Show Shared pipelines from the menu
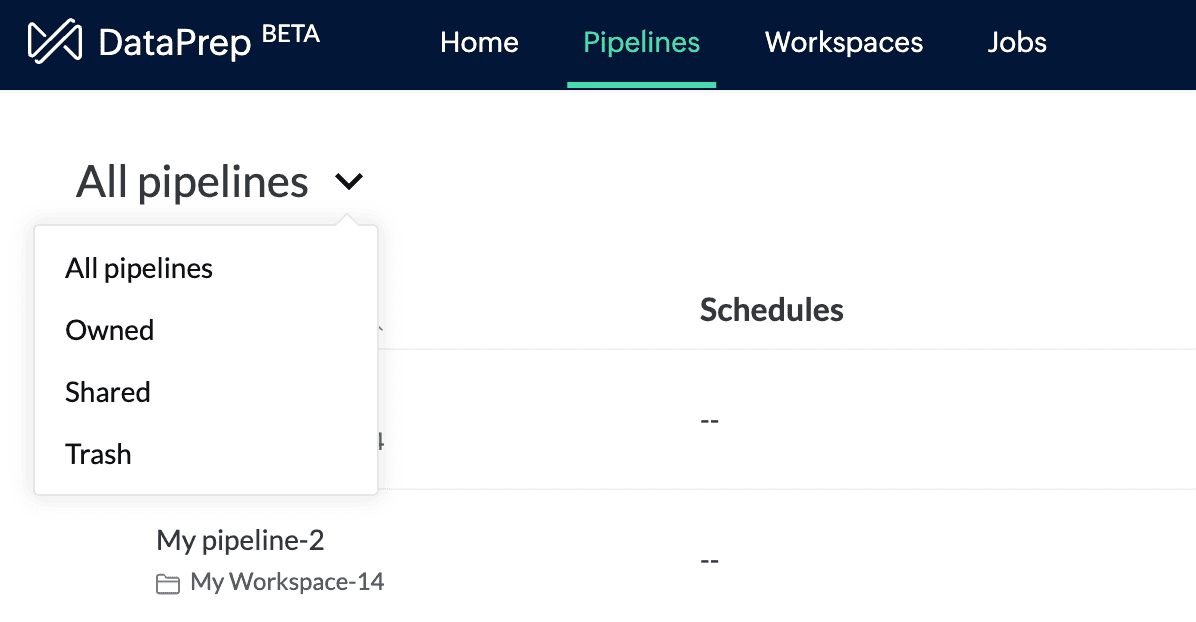The width and height of the screenshot is (1196, 622). (x=108, y=392)
